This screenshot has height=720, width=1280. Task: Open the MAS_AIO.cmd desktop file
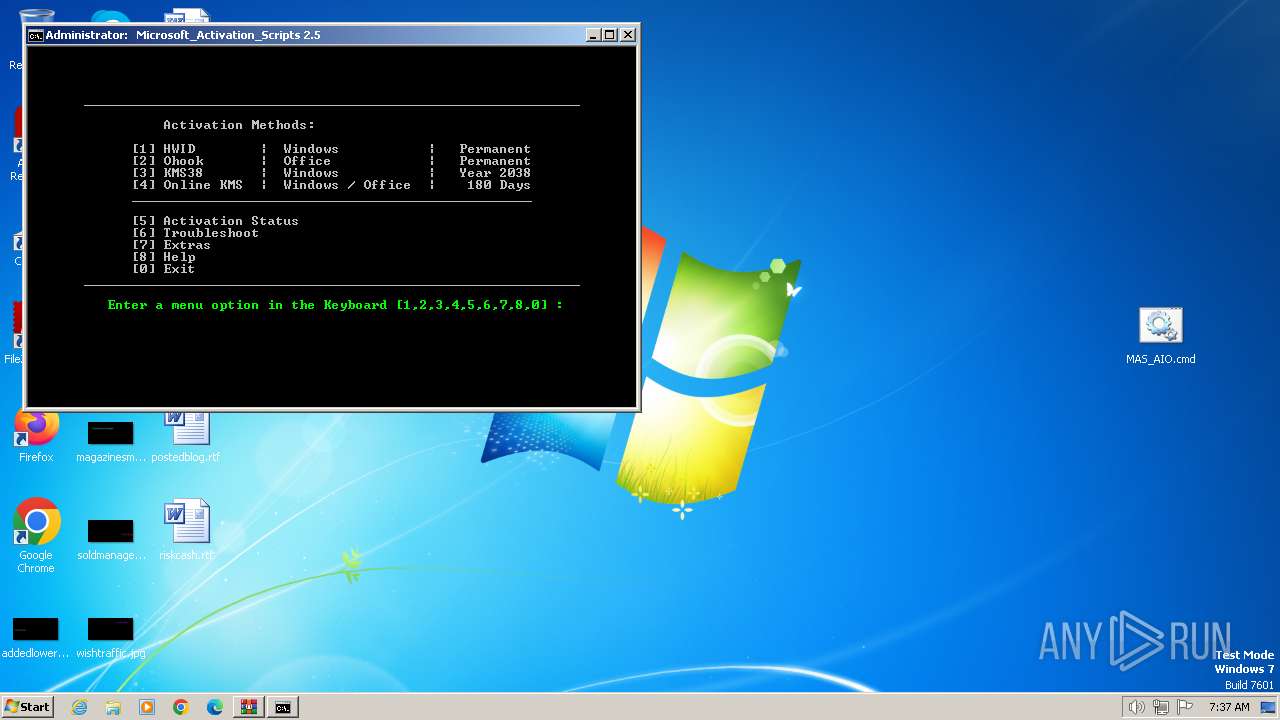1160,337
